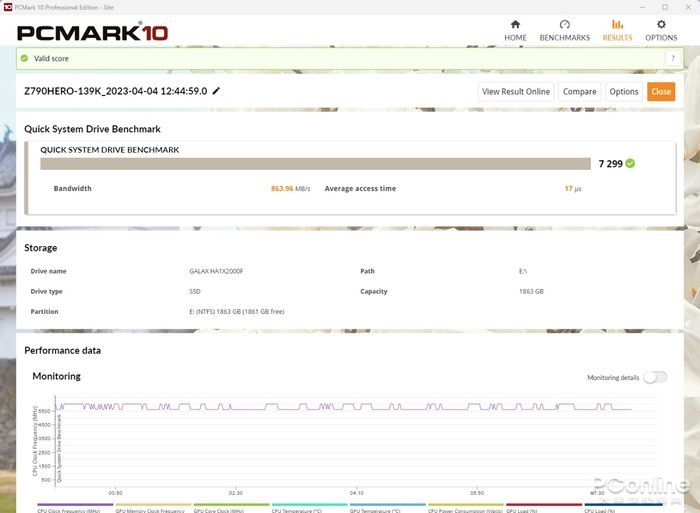Screen dimensions: 700x513
Task: Click the Quick System Drive Benchmark score bar
Action: [315, 163]
